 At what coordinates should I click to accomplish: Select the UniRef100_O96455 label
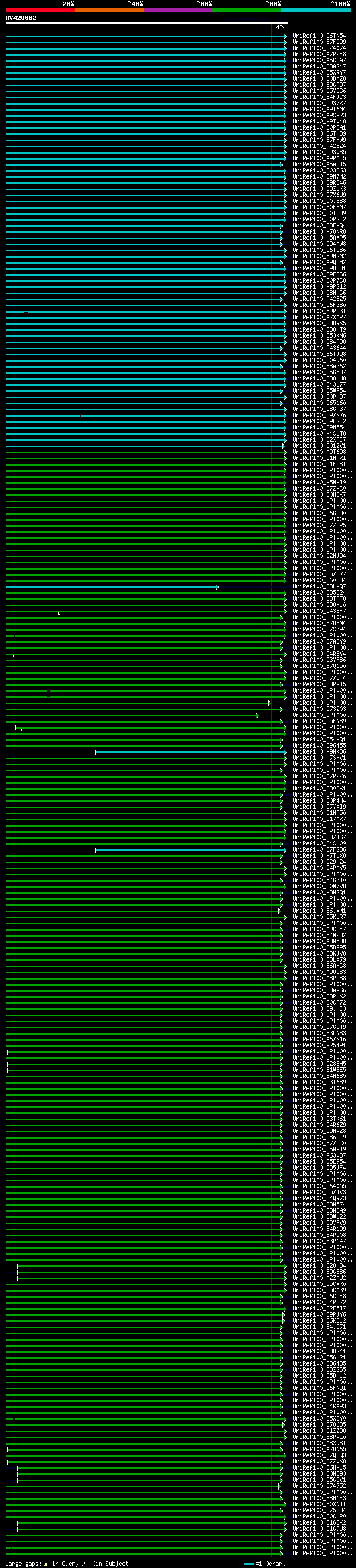(319, 746)
